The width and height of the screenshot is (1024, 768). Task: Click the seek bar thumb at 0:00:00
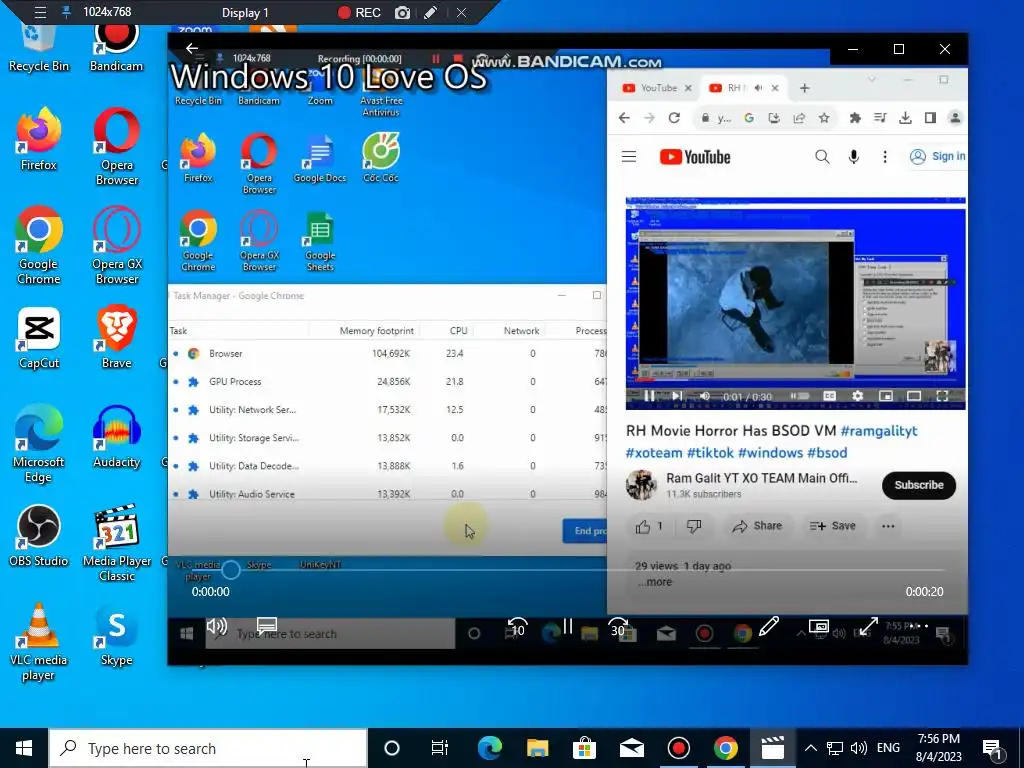click(x=231, y=570)
